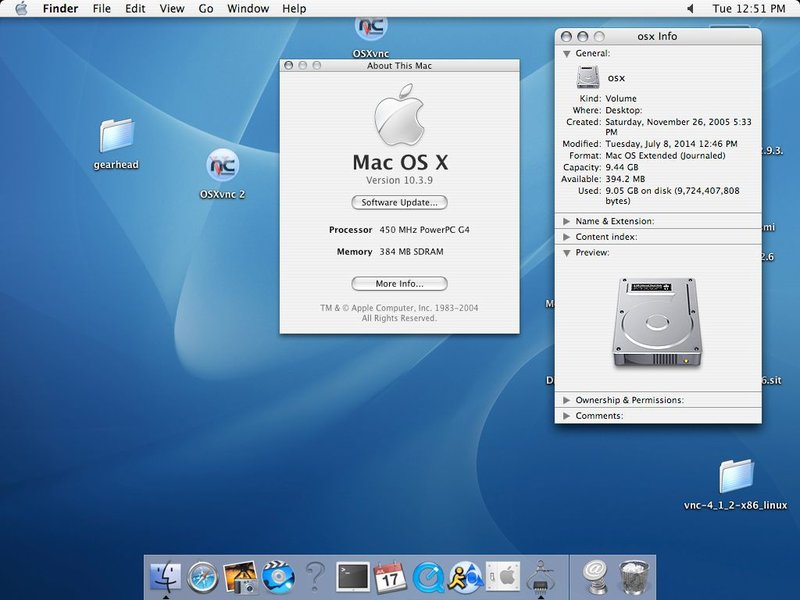Viewport: 800px width, 600px height.
Task: Open the @ spring URL Dock icon
Action: click(595, 577)
